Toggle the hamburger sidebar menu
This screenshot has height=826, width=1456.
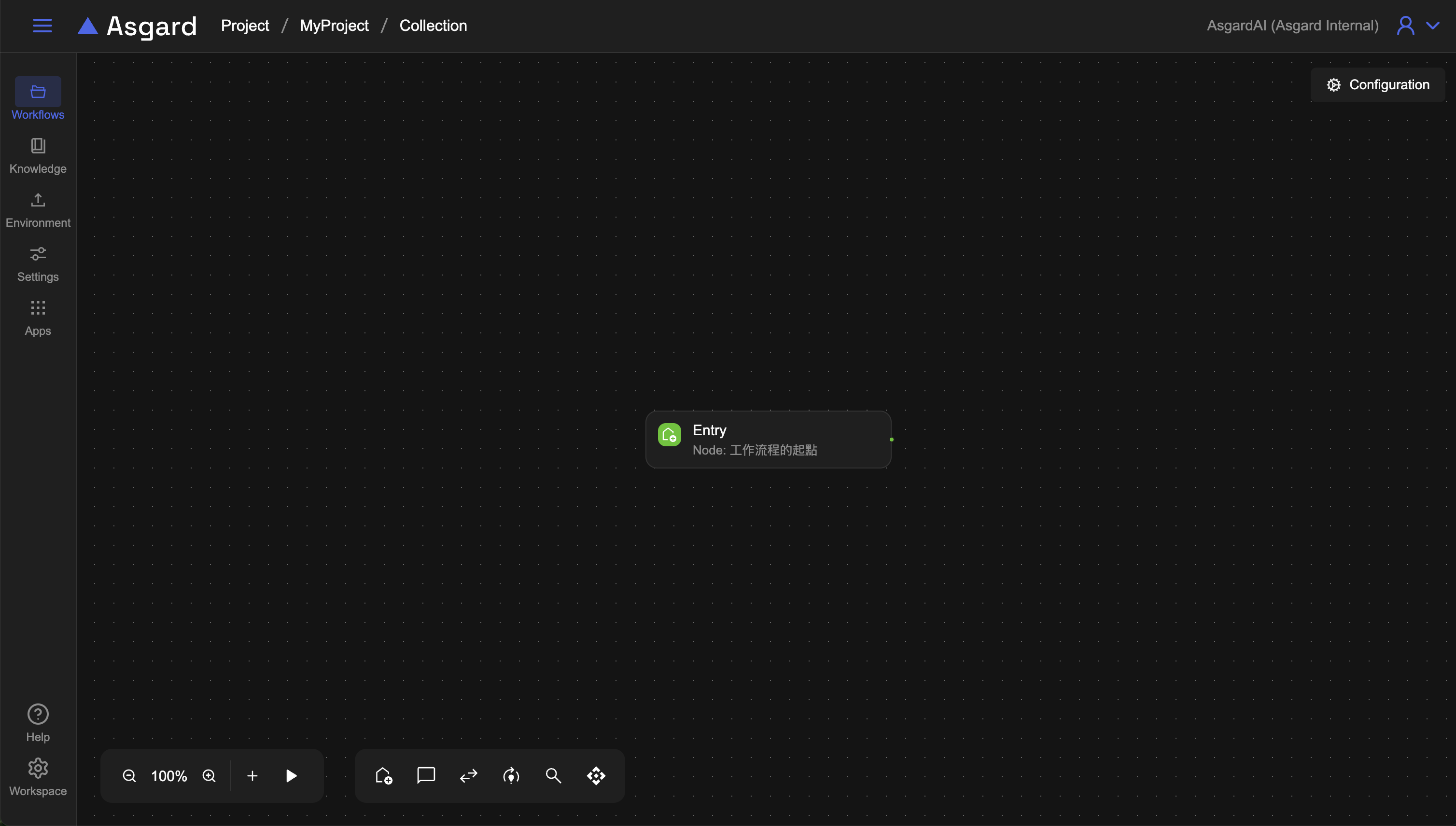42,26
